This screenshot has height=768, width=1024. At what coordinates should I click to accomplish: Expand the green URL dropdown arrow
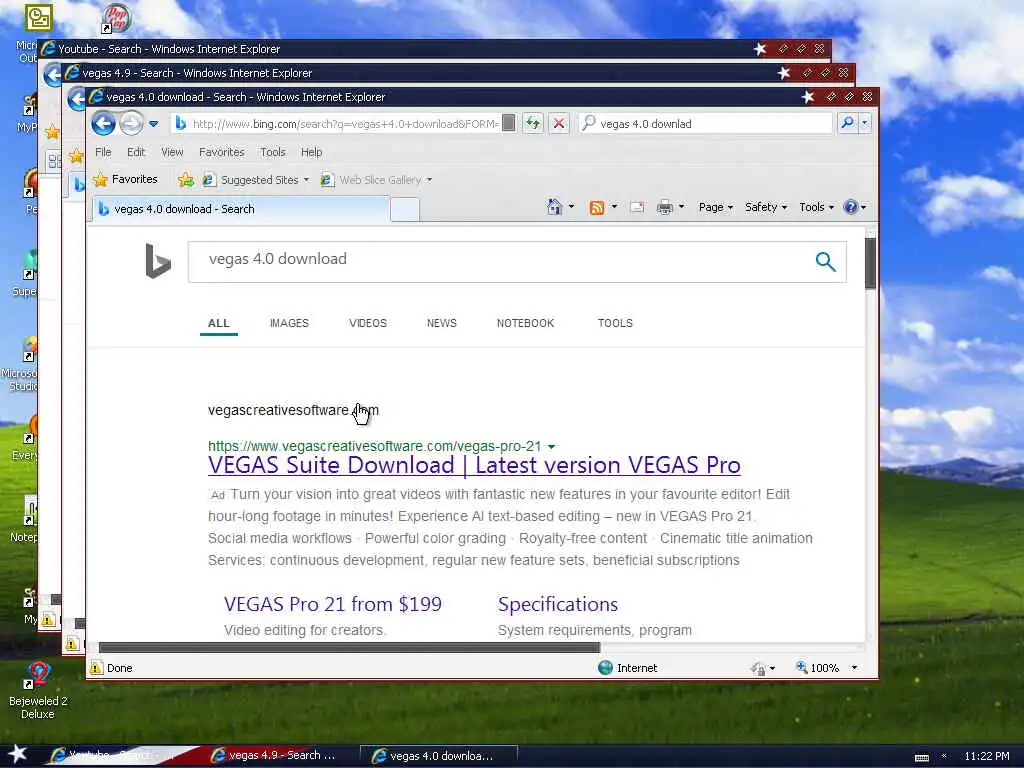(552, 447)
